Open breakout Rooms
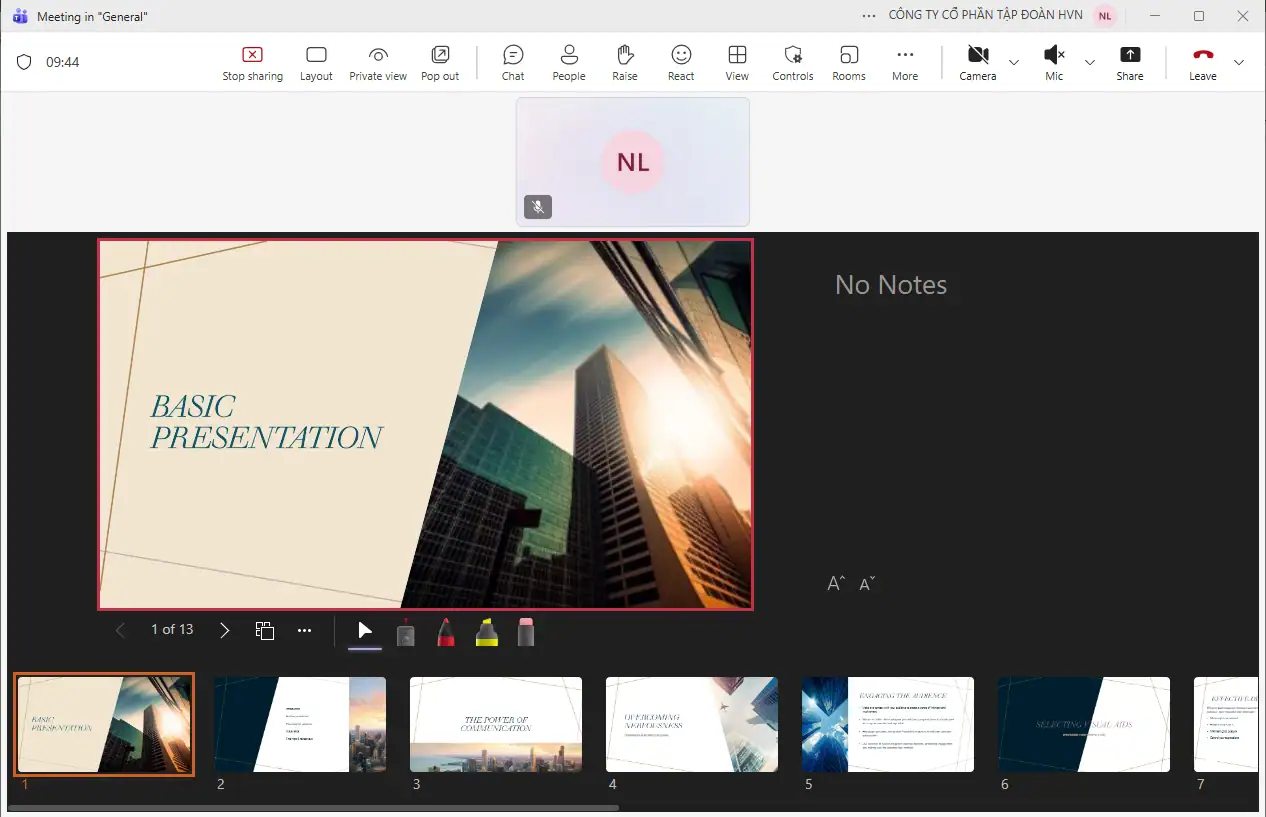The width and height of the screenshot is (1266, 817). tap(849, 63)
